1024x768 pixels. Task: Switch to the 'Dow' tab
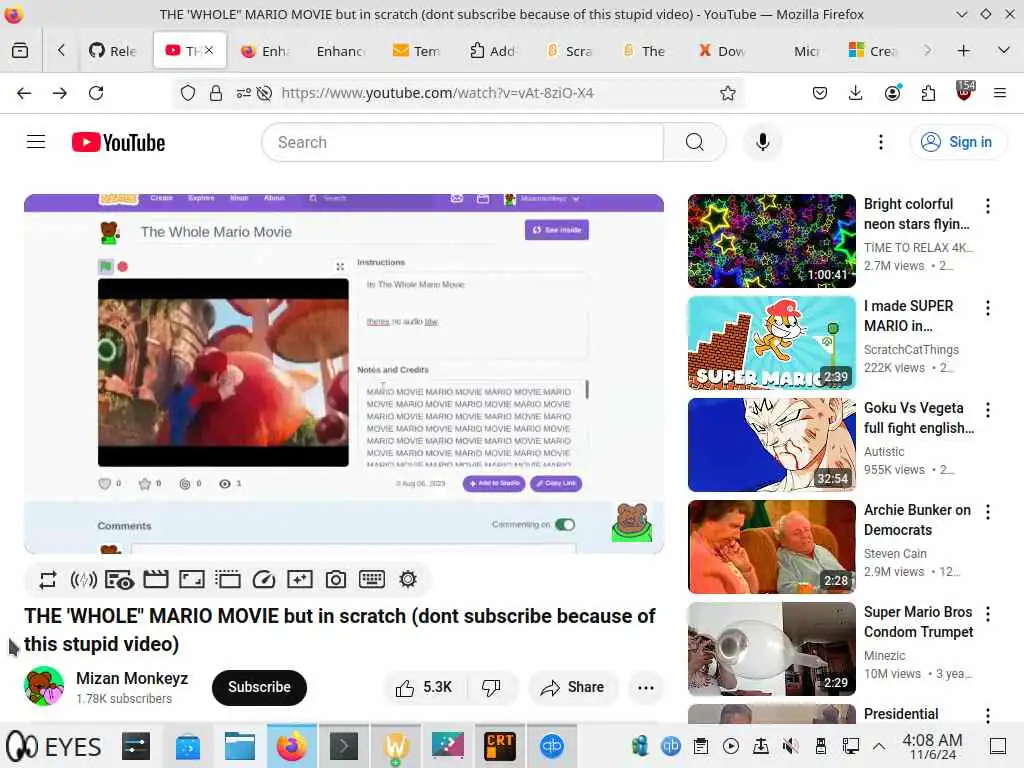click(724, 50)
